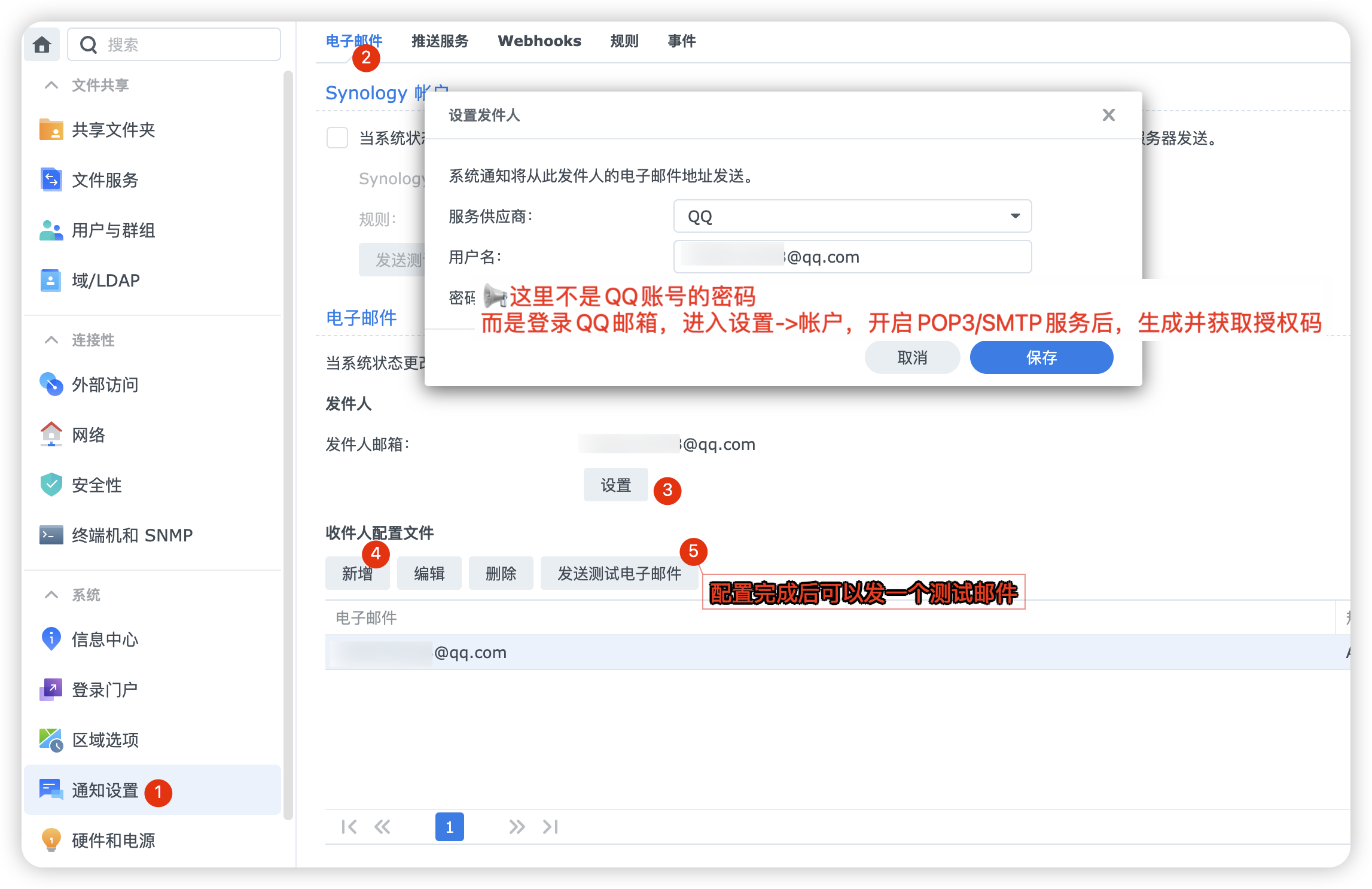This screenshot has height=889, width=1372.
Task: Open the External Access (外部访问) icon
Action: 51,384
